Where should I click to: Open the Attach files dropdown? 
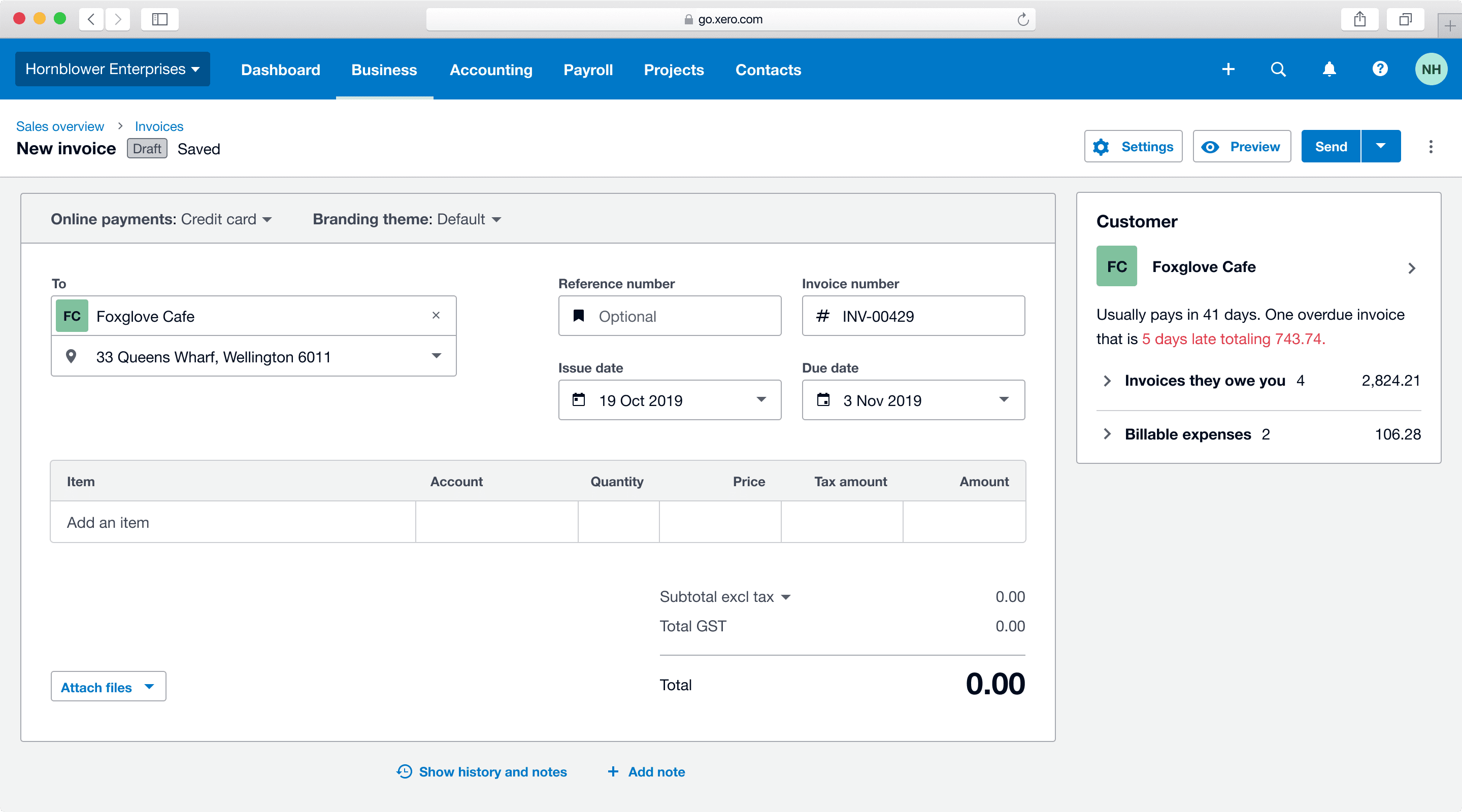click(109, 687)
